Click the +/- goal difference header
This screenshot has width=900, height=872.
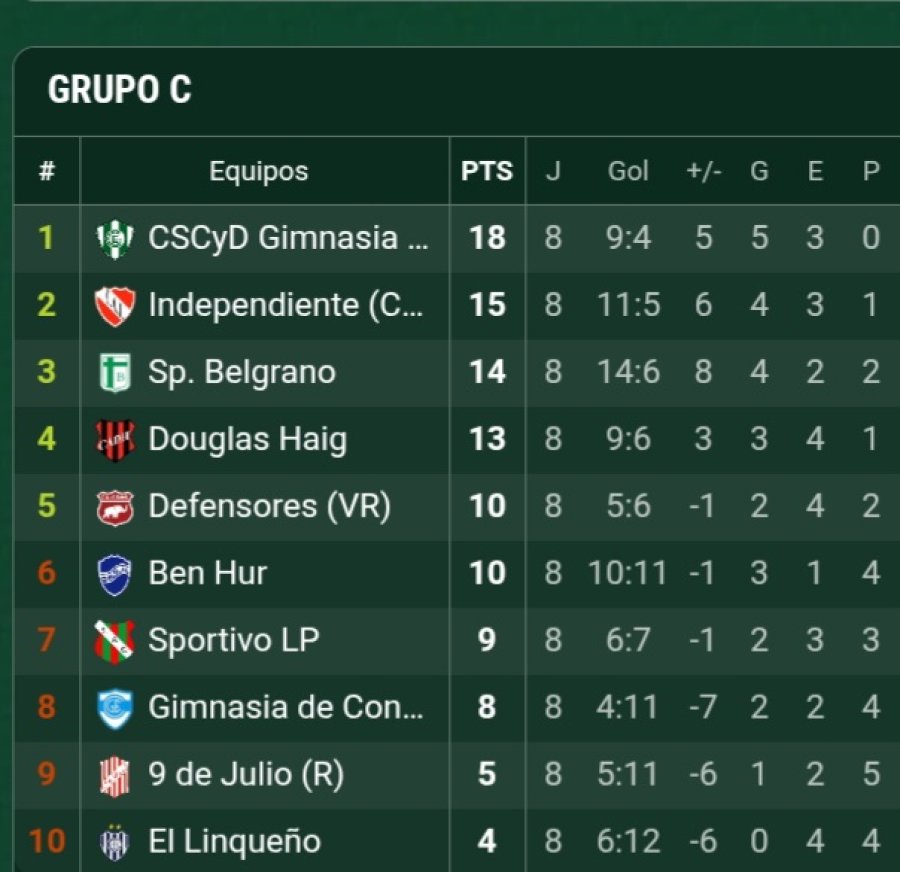(x=703, y=171)
